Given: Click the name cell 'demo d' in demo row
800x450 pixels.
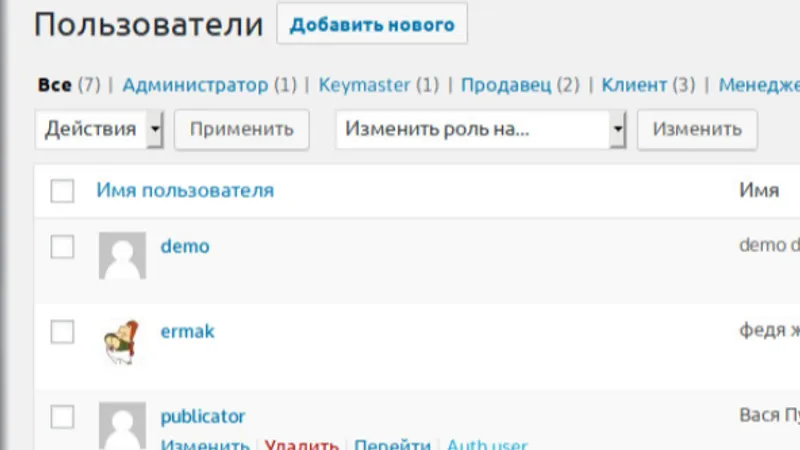Looking at the screenshot, I should pos(769,245).
